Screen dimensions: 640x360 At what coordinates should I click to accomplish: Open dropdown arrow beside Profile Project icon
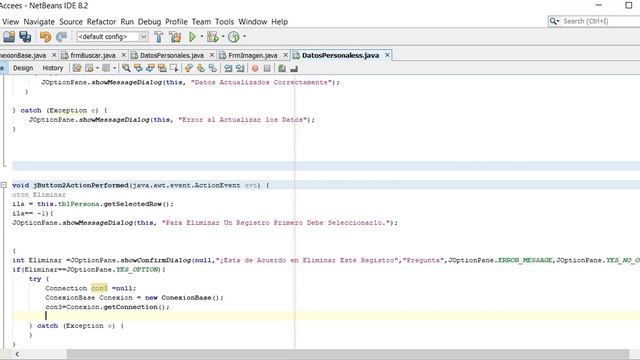(244, 36)
